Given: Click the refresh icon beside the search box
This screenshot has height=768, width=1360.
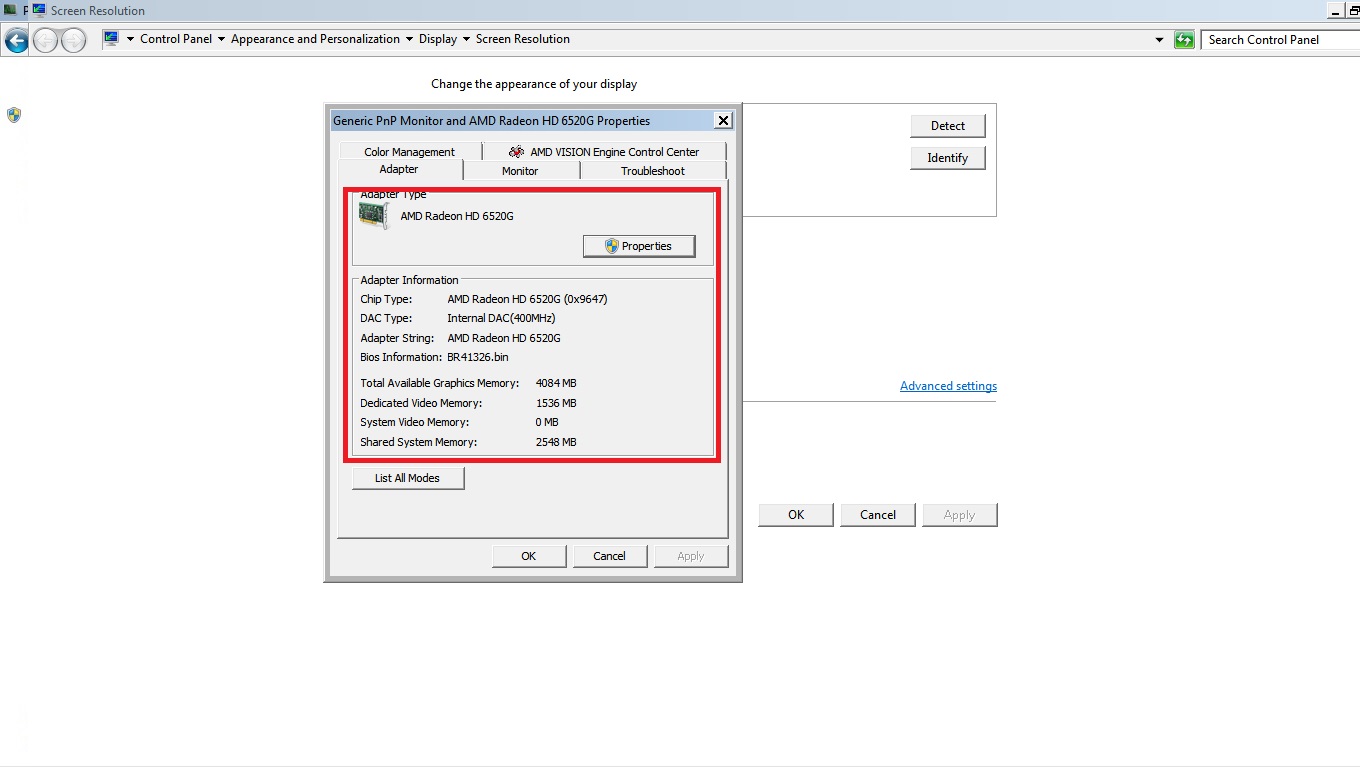Looking at the screenshot, I should 1185,39.
